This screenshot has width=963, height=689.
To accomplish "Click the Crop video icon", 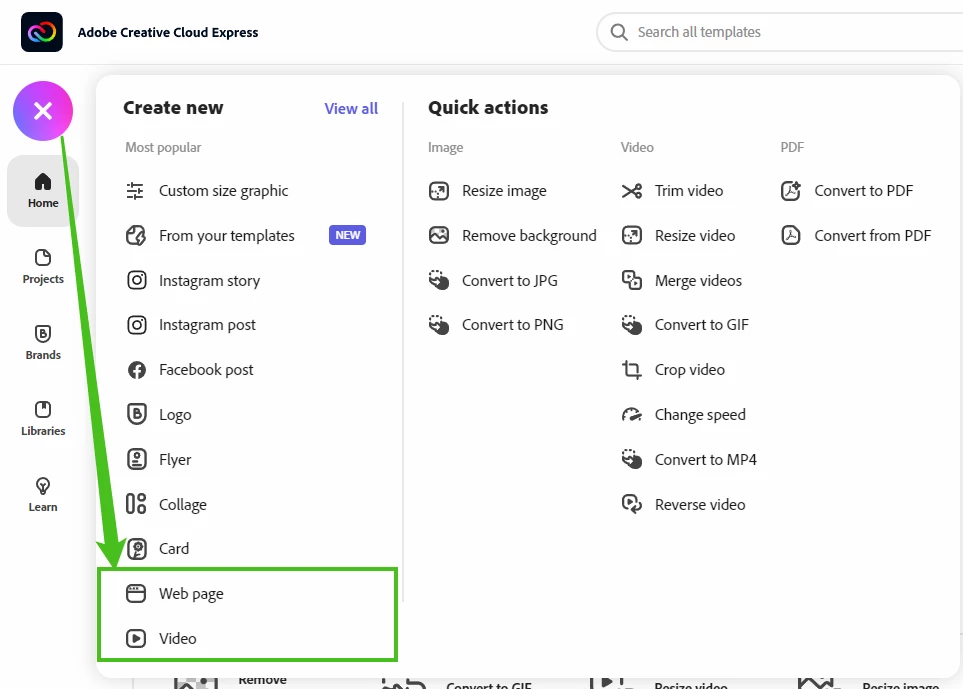I will point(631,370).
